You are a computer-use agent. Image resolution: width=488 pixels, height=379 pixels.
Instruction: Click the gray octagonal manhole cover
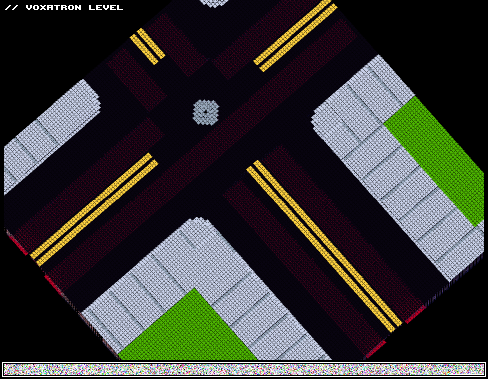206,112
